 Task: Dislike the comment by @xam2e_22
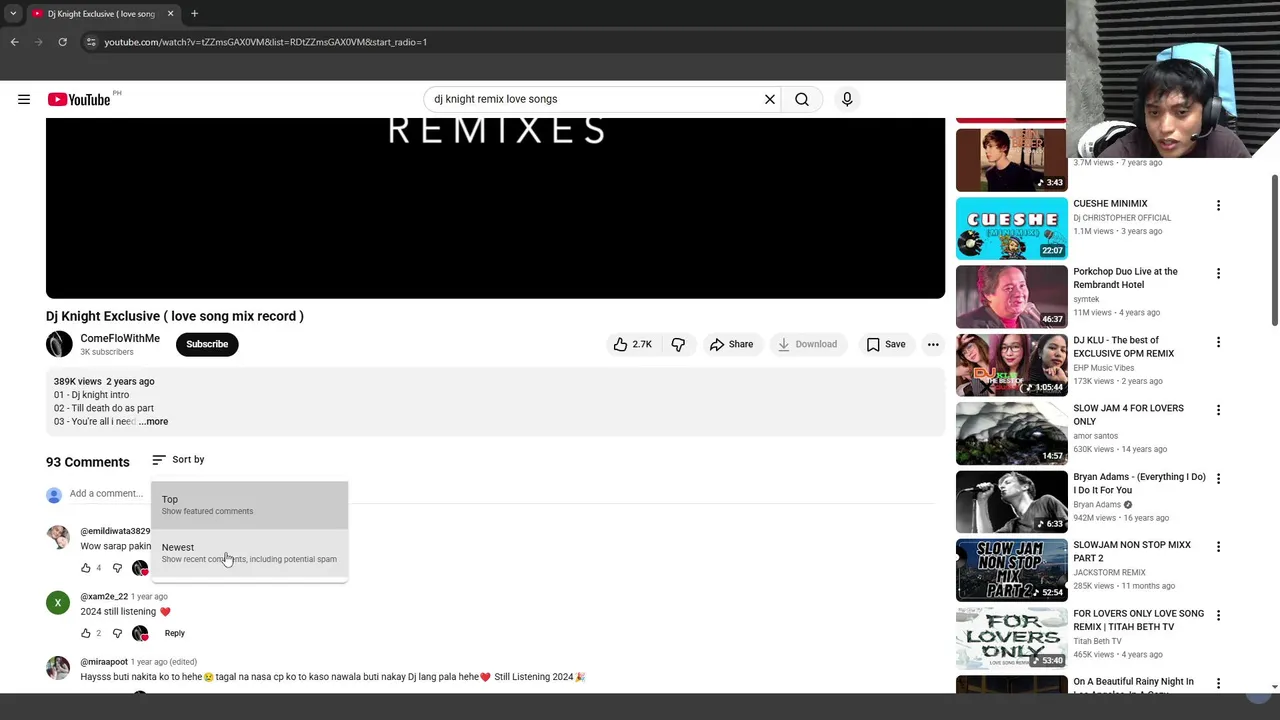pos(117,633)
